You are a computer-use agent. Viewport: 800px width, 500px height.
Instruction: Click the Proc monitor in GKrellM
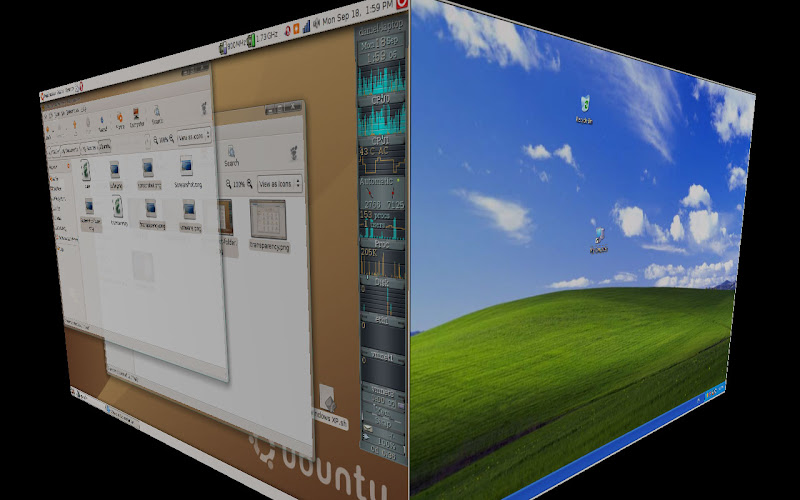tap(382, 224)
